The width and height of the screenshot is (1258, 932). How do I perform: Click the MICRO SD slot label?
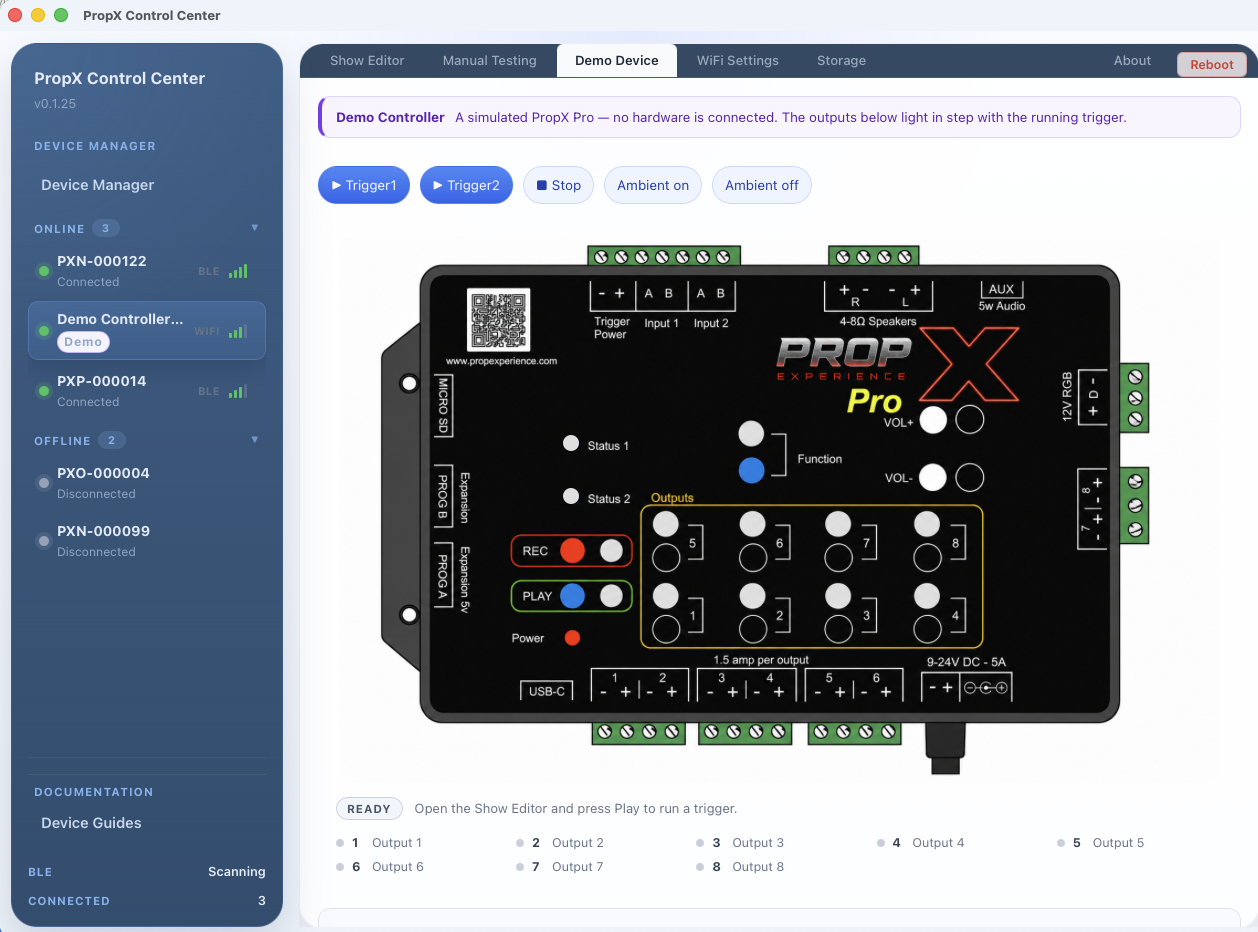tap(442, 406)
